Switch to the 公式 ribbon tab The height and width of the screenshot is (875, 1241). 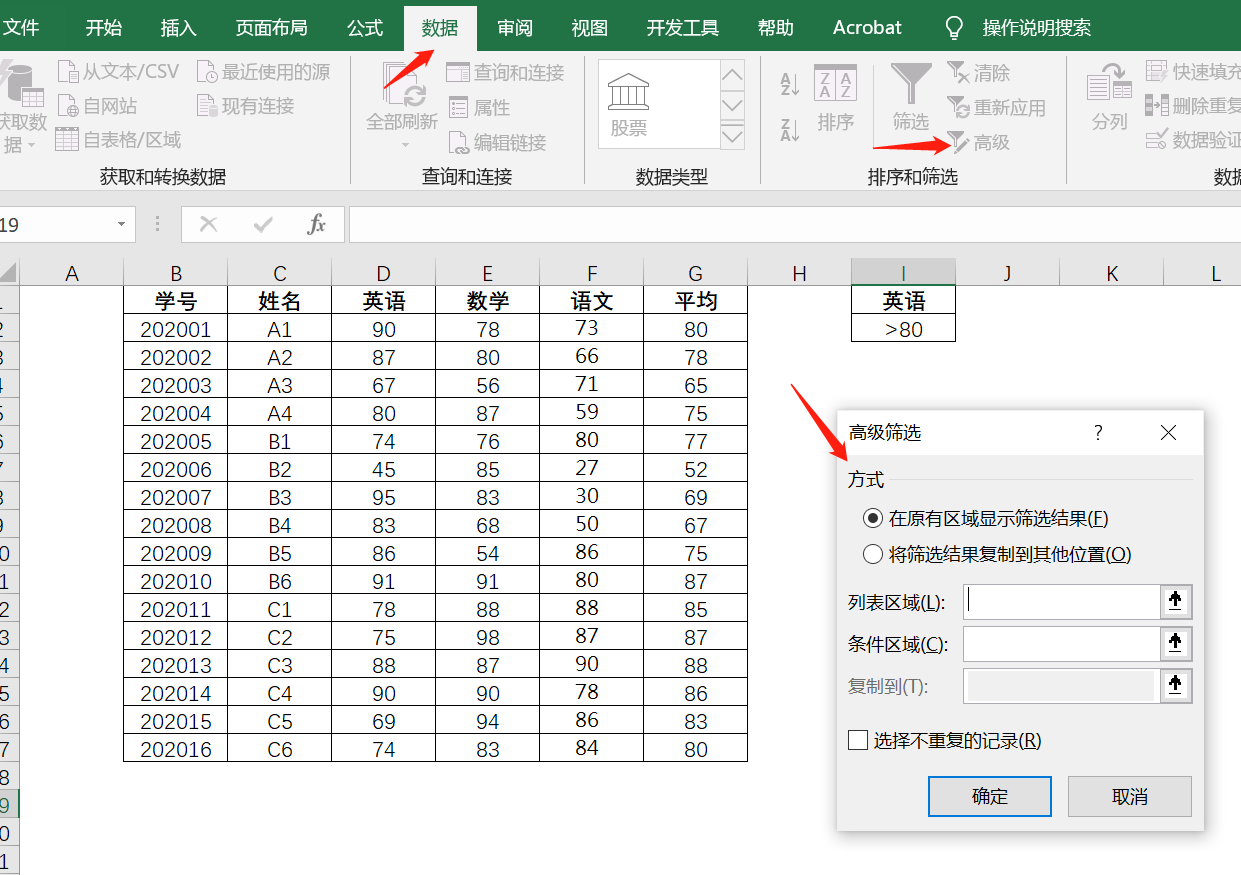[x=366, y=27]
